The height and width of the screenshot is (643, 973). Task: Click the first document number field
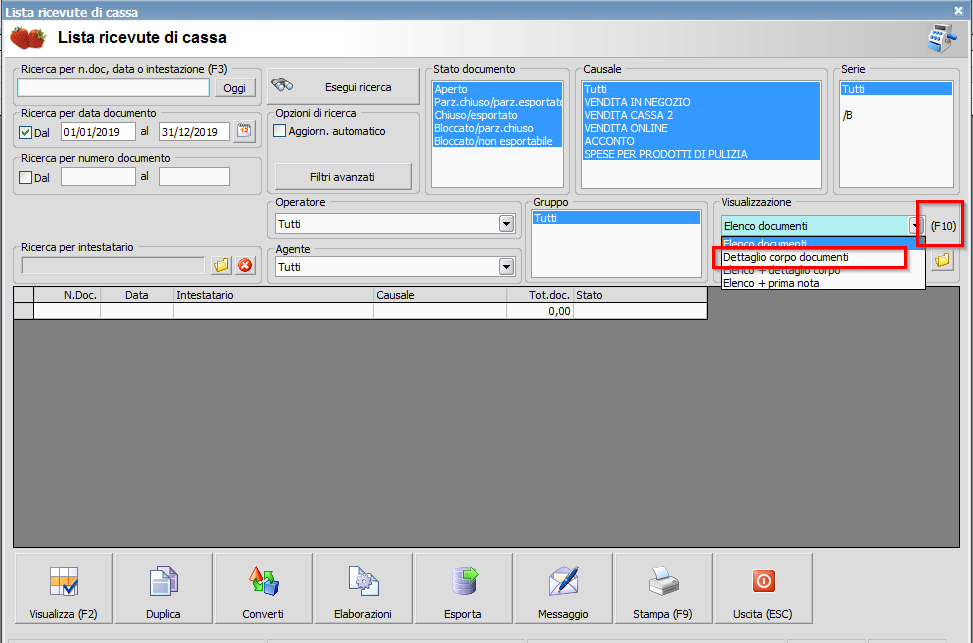pyautogui.click(x=98, y=177)
